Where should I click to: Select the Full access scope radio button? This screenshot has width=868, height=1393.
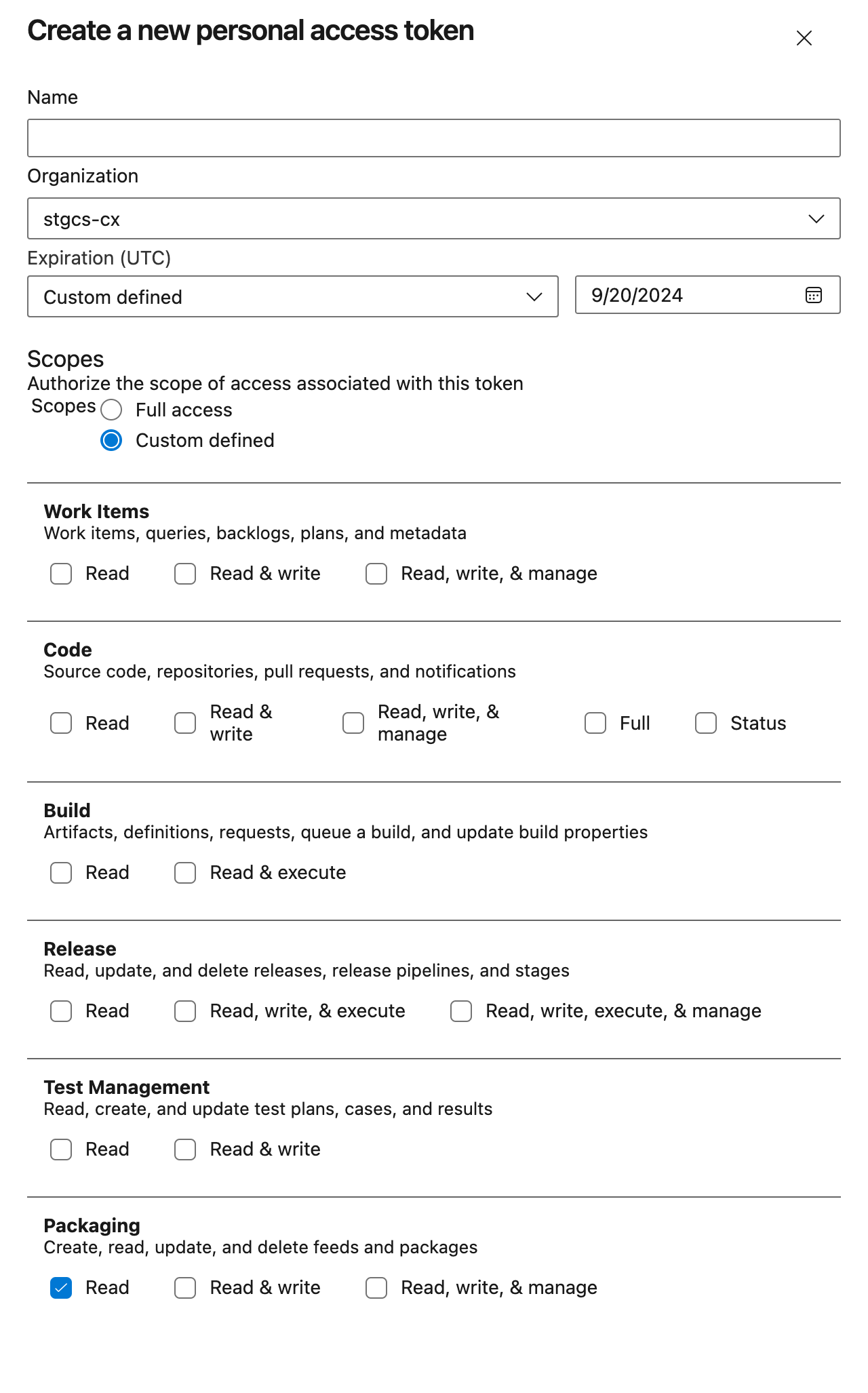(x=111, y=410)
